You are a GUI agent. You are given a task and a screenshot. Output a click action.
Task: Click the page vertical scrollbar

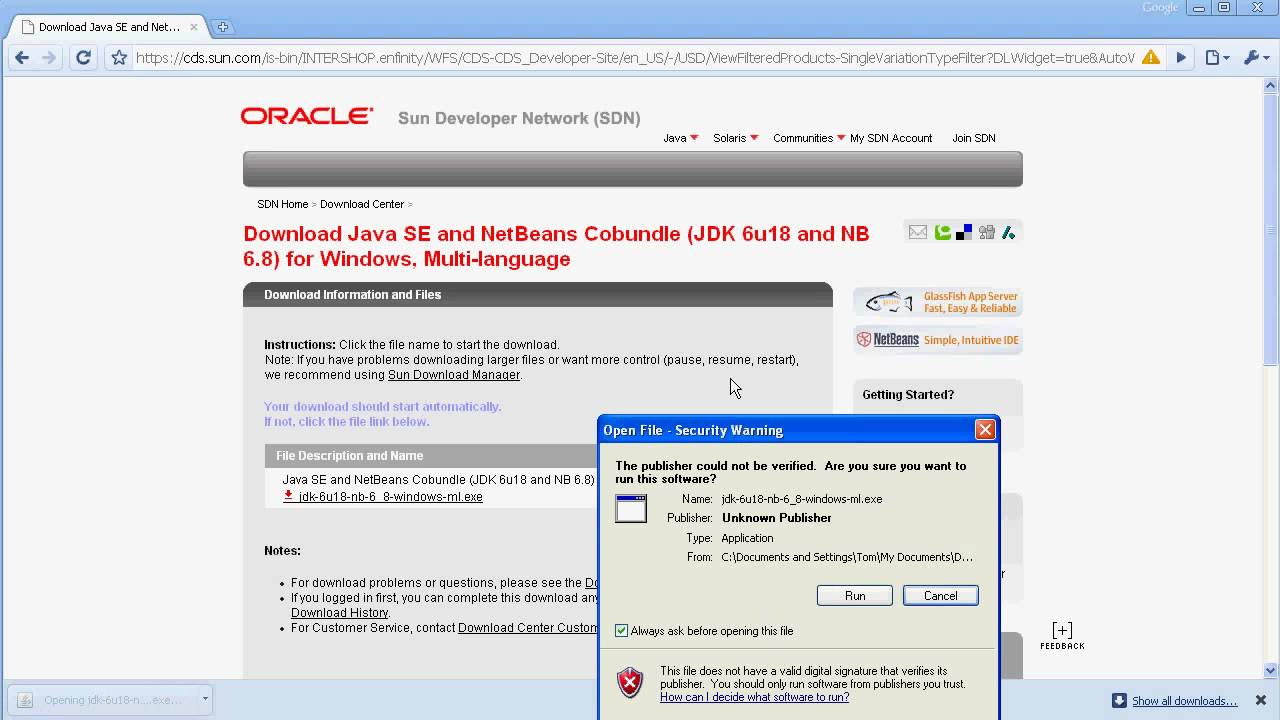(1271, 230)
